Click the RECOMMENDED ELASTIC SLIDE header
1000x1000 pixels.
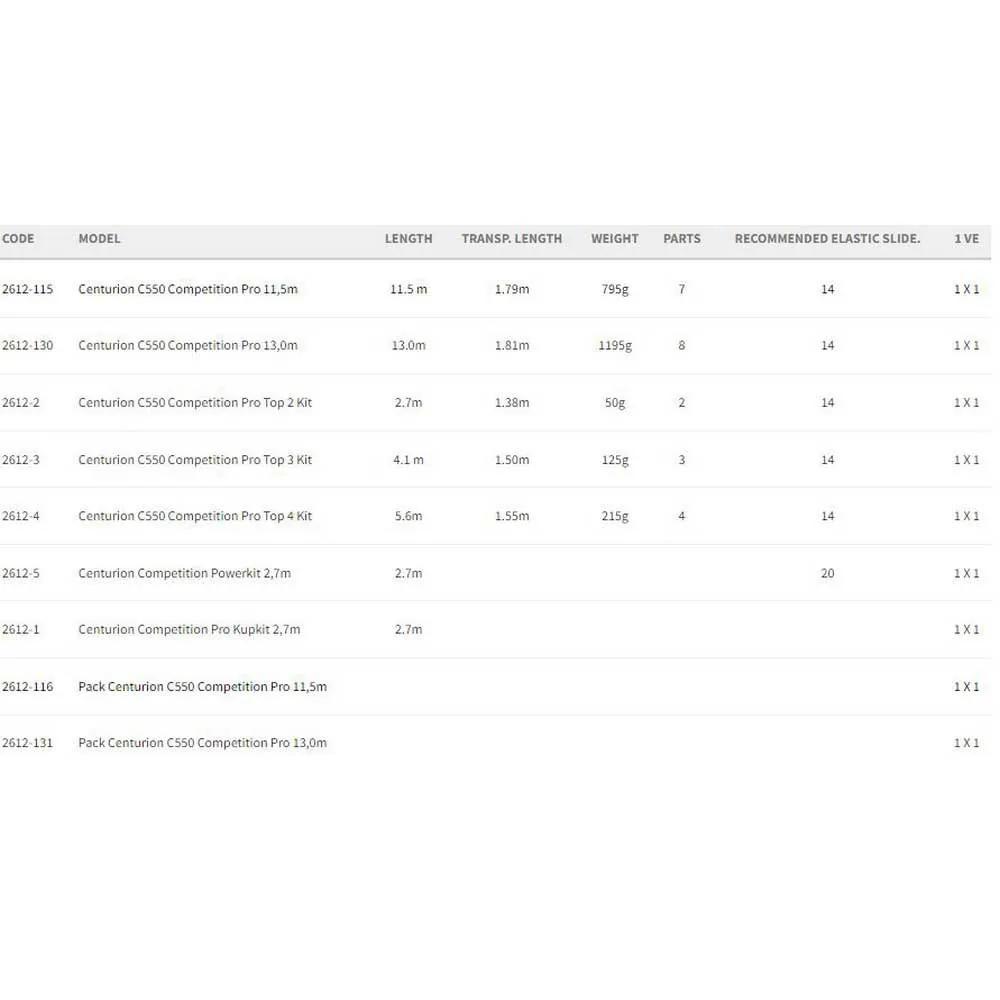[x=827, y=239]
